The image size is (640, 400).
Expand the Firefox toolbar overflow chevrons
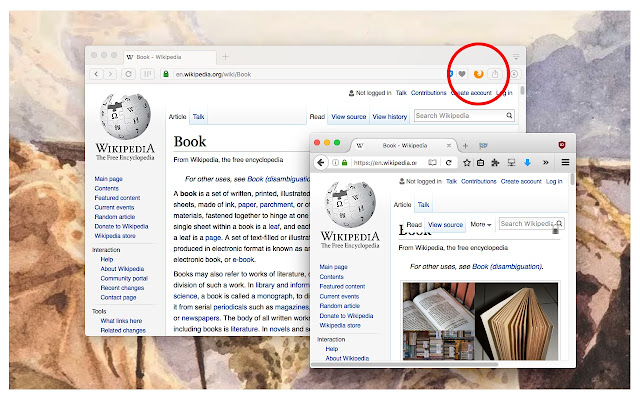(x=545, y=162)
